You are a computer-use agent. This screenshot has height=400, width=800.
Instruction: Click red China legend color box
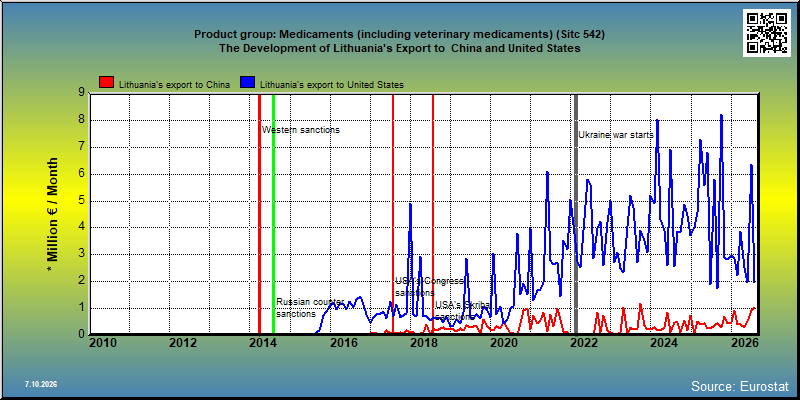106,82
